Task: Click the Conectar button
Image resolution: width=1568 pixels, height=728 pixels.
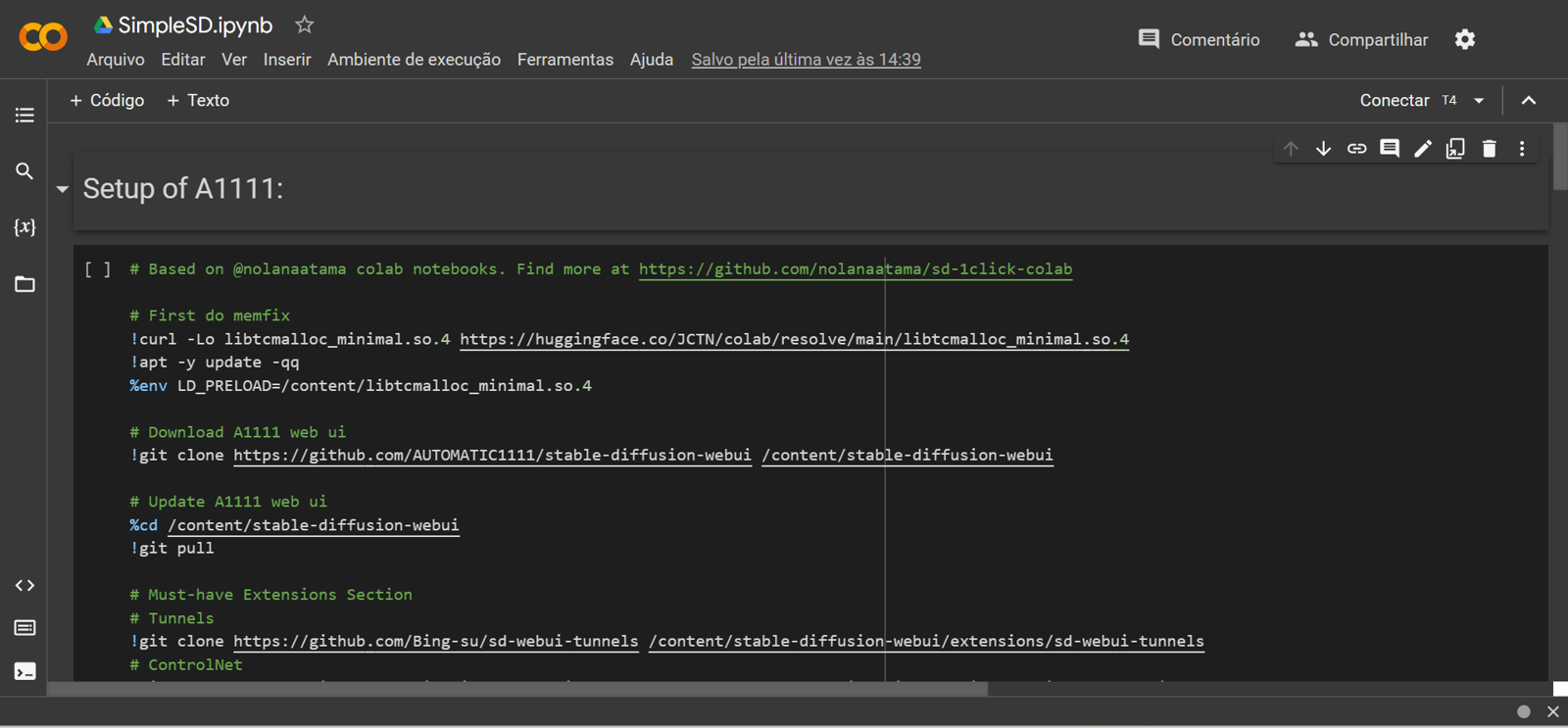Action: click(1395, 100)
